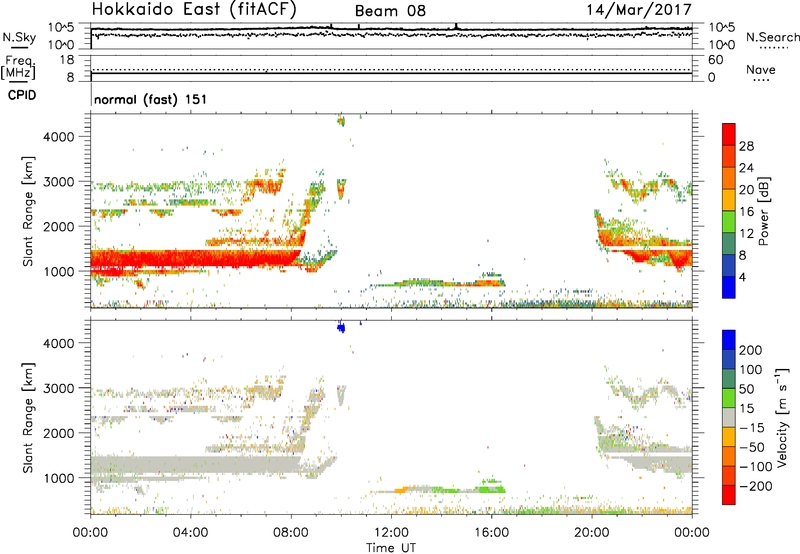Select the 'N.Search' legend label
The height and width of the screenshot is (554, 800).
(773, 37)
